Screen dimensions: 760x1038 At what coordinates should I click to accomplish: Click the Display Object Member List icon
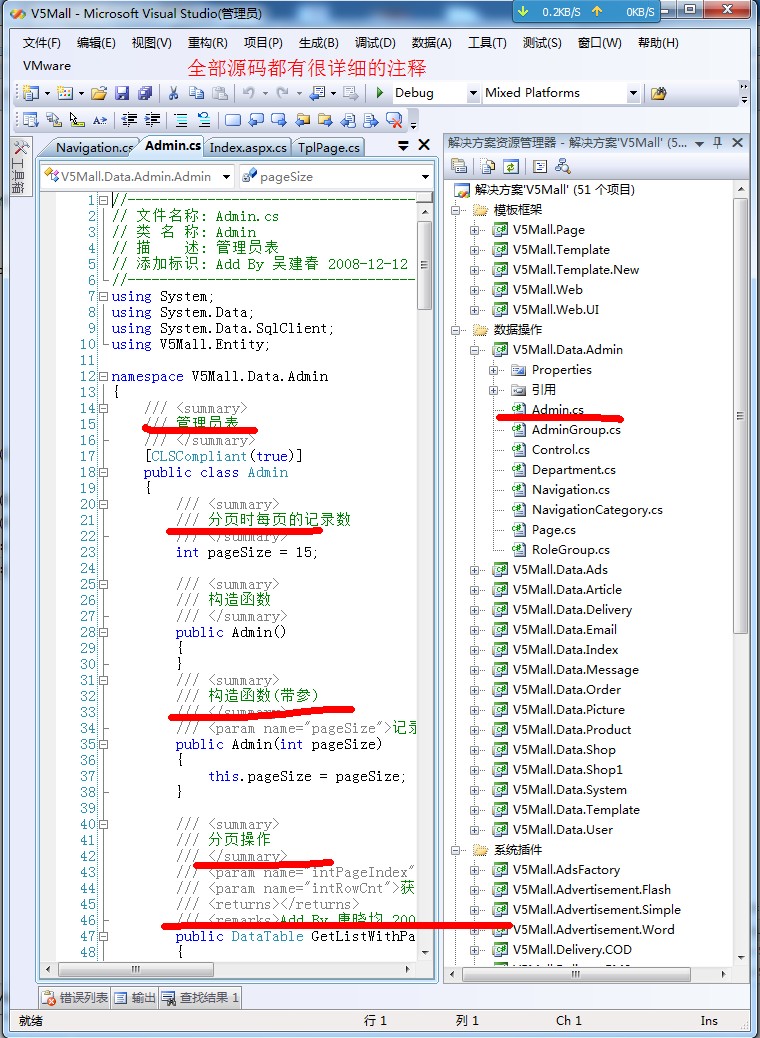coord(30,120)
